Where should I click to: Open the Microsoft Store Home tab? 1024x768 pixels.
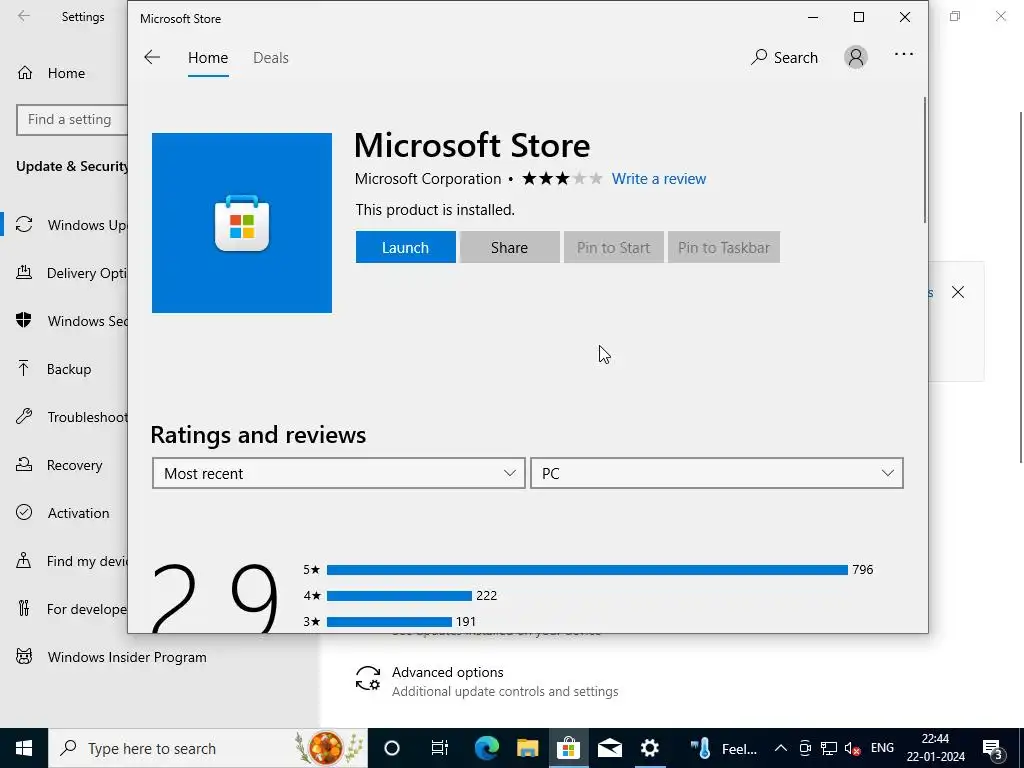[208, 57]
